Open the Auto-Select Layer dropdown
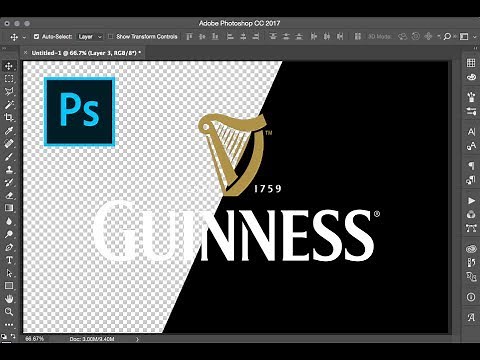The height and width of the screenshot is (360, 480). (x=90, y=37)
